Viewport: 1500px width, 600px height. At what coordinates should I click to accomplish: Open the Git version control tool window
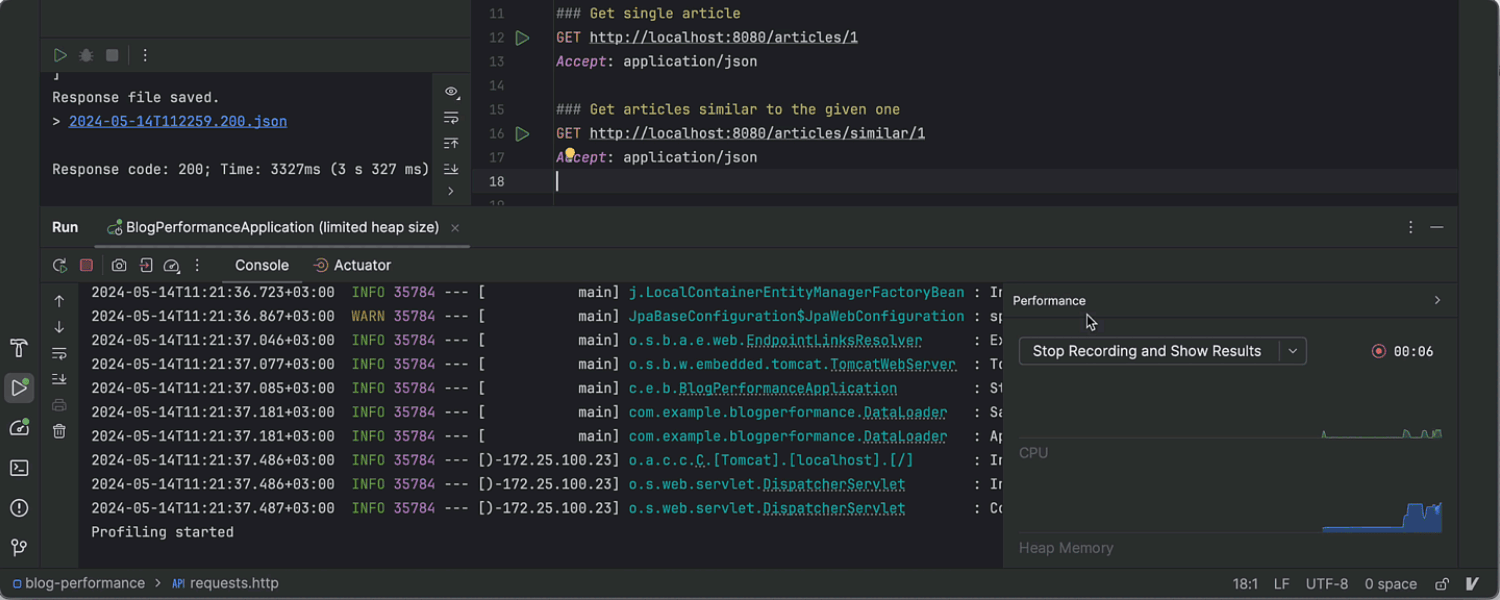click(19, 548)
